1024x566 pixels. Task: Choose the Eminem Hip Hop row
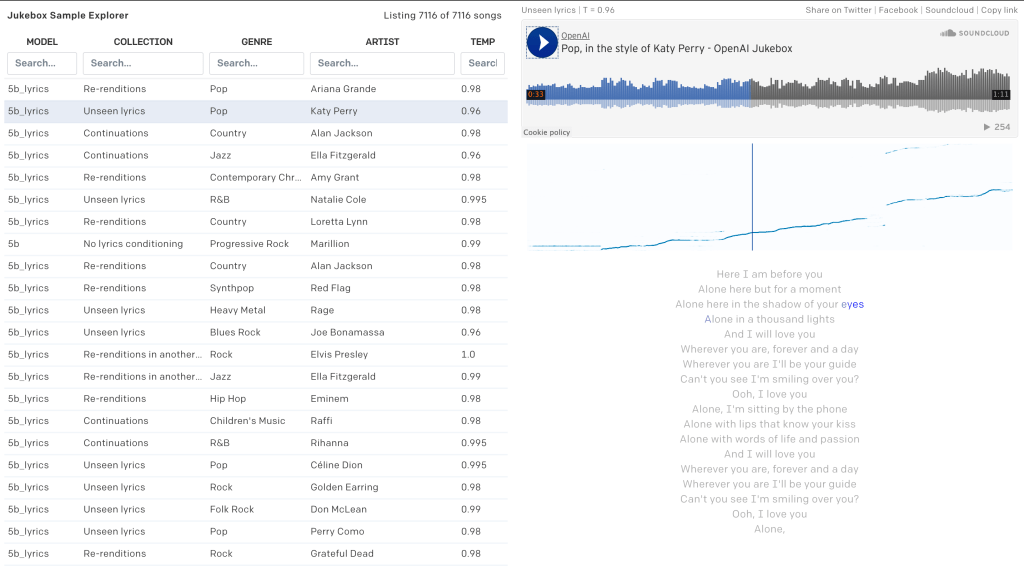click(x=256, y=399)
